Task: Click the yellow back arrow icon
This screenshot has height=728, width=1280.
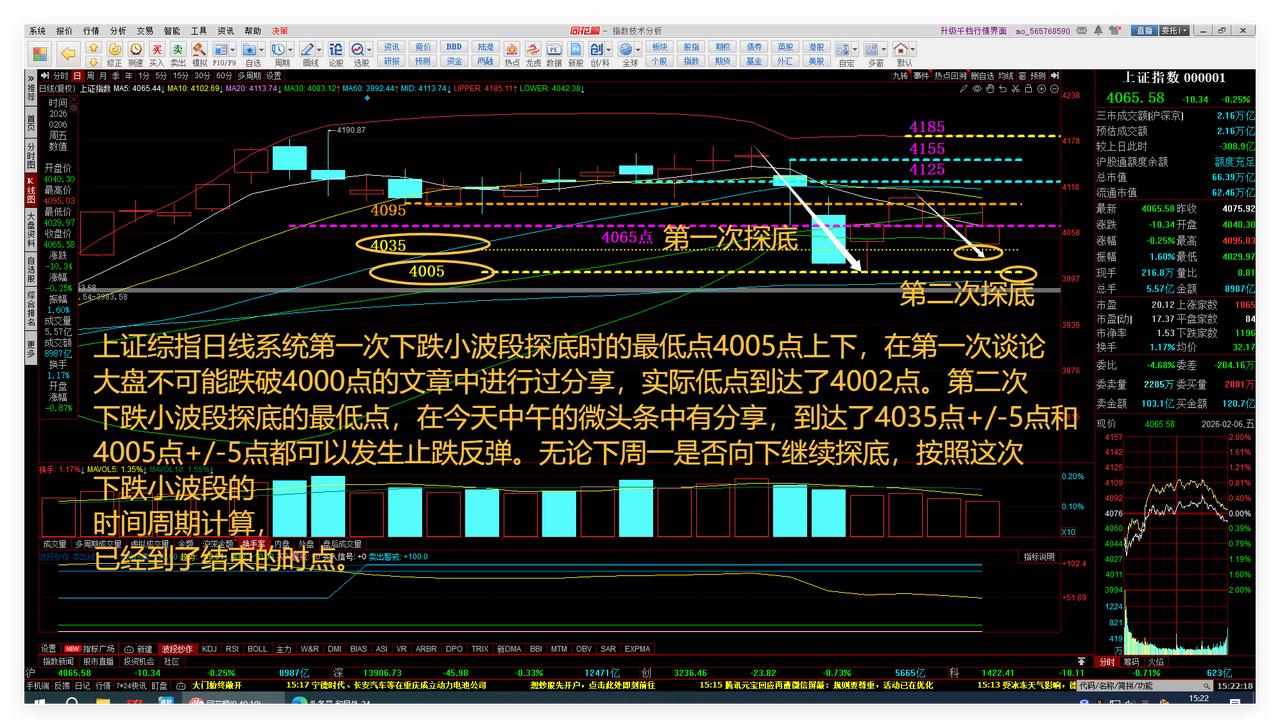Action: pos(68,54)
